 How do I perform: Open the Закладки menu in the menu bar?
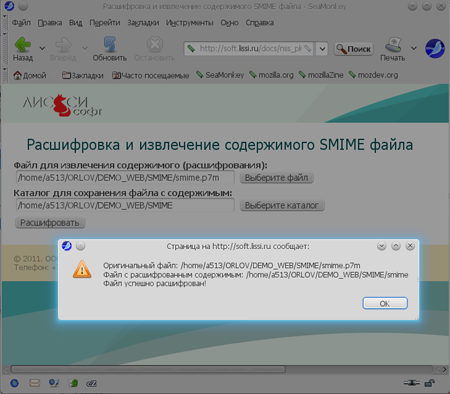pyautogui.click(x=143, y=23)
